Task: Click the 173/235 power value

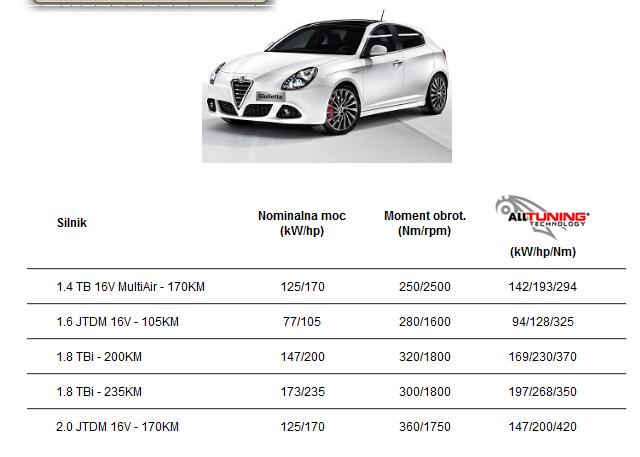Action: click(302, 392)
